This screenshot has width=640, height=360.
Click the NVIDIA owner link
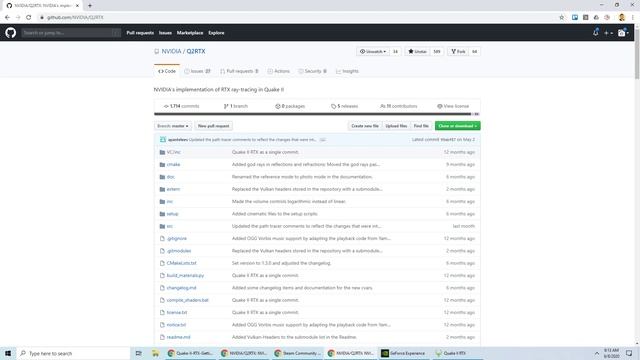point(171,51)
